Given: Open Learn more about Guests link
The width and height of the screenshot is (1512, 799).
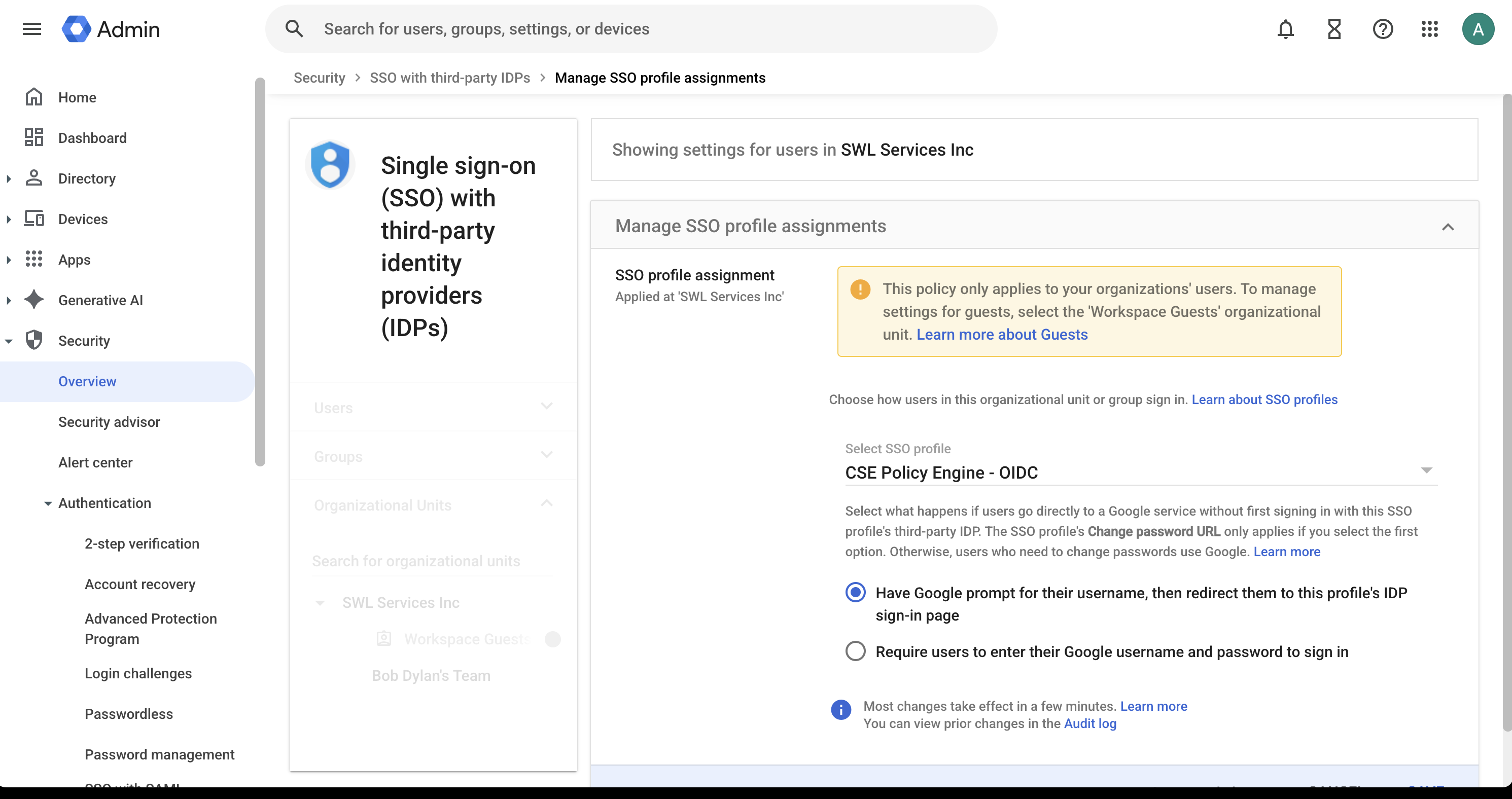Looking at the screenshot, I should [1002, 335].
